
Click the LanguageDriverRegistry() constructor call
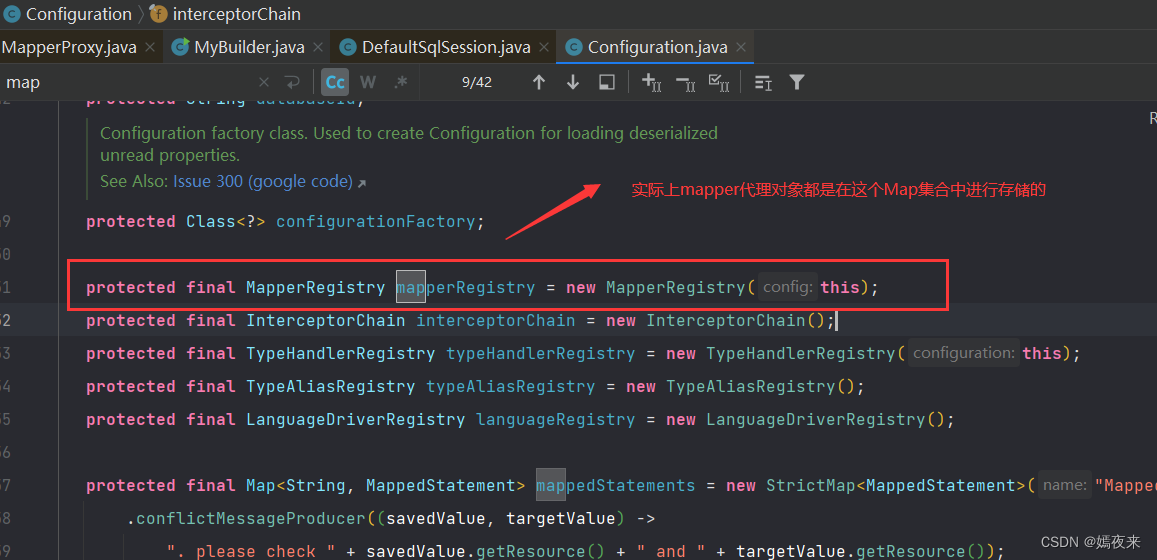point(825,420)
